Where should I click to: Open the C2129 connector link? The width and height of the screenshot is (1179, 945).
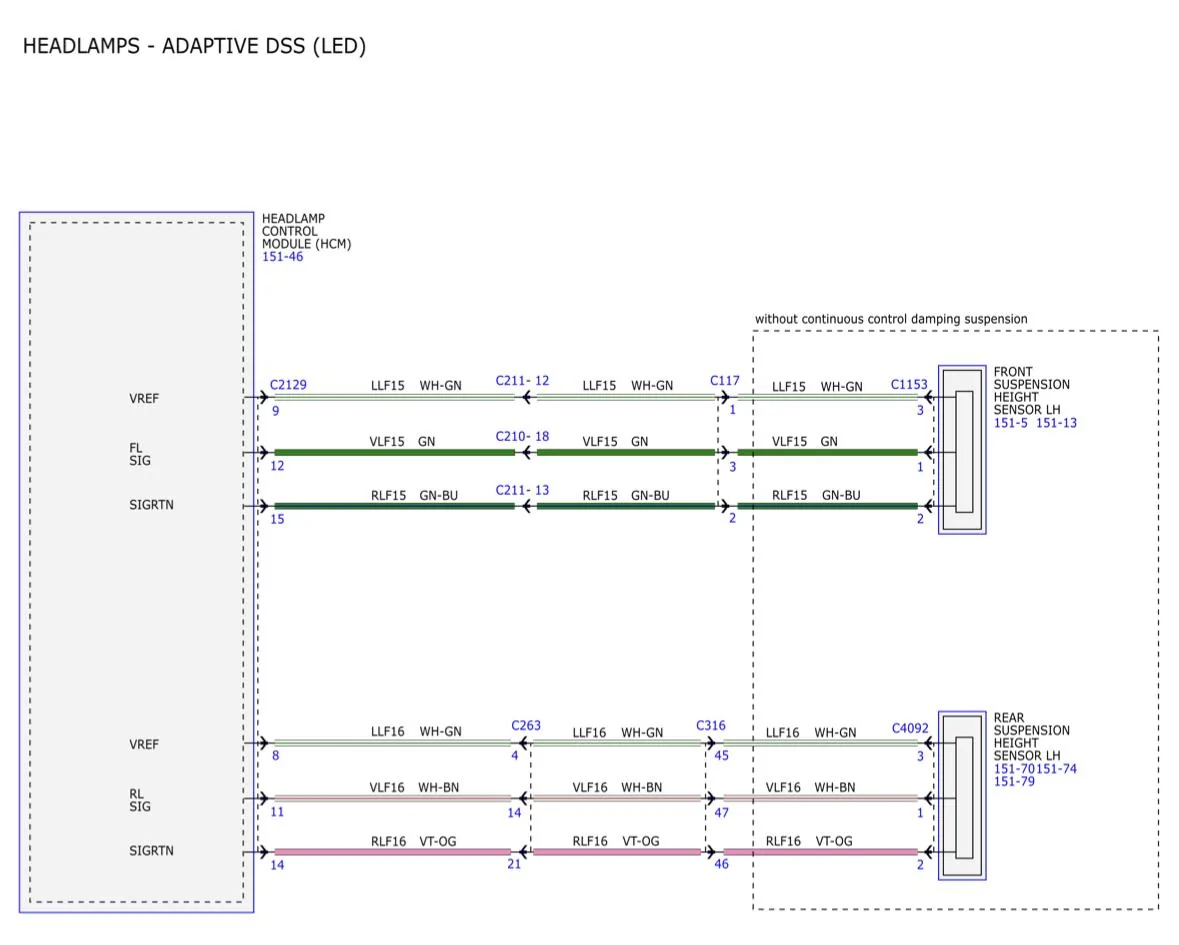coord(288,385)
